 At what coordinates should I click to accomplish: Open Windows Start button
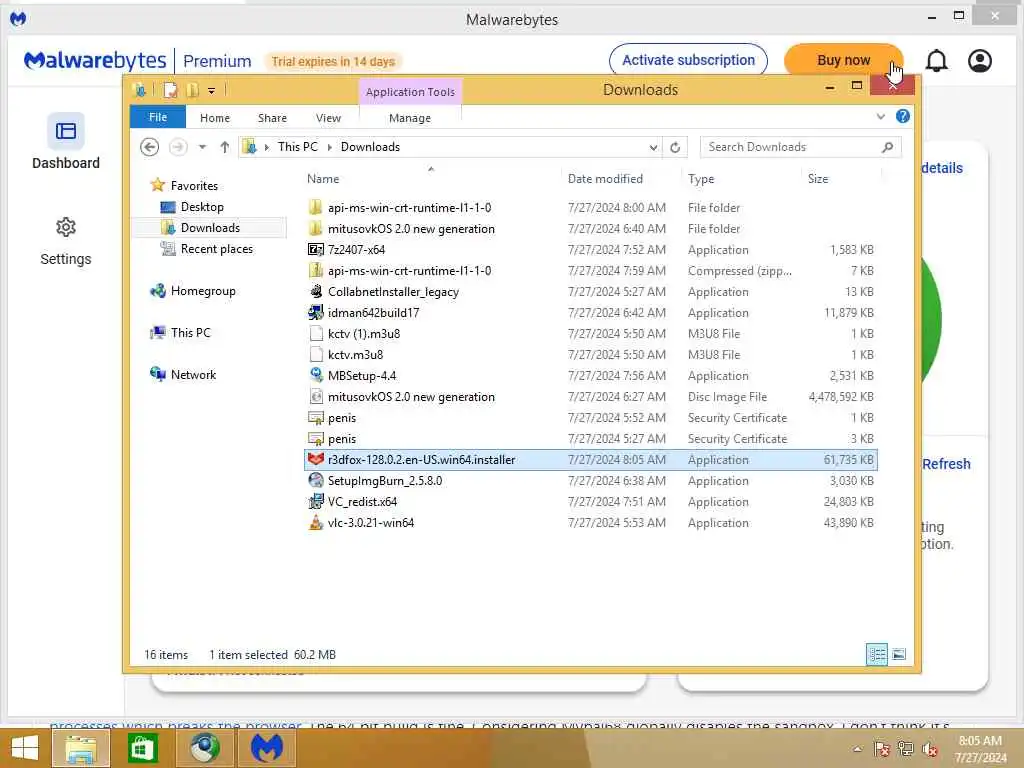(x=24, y=748)
